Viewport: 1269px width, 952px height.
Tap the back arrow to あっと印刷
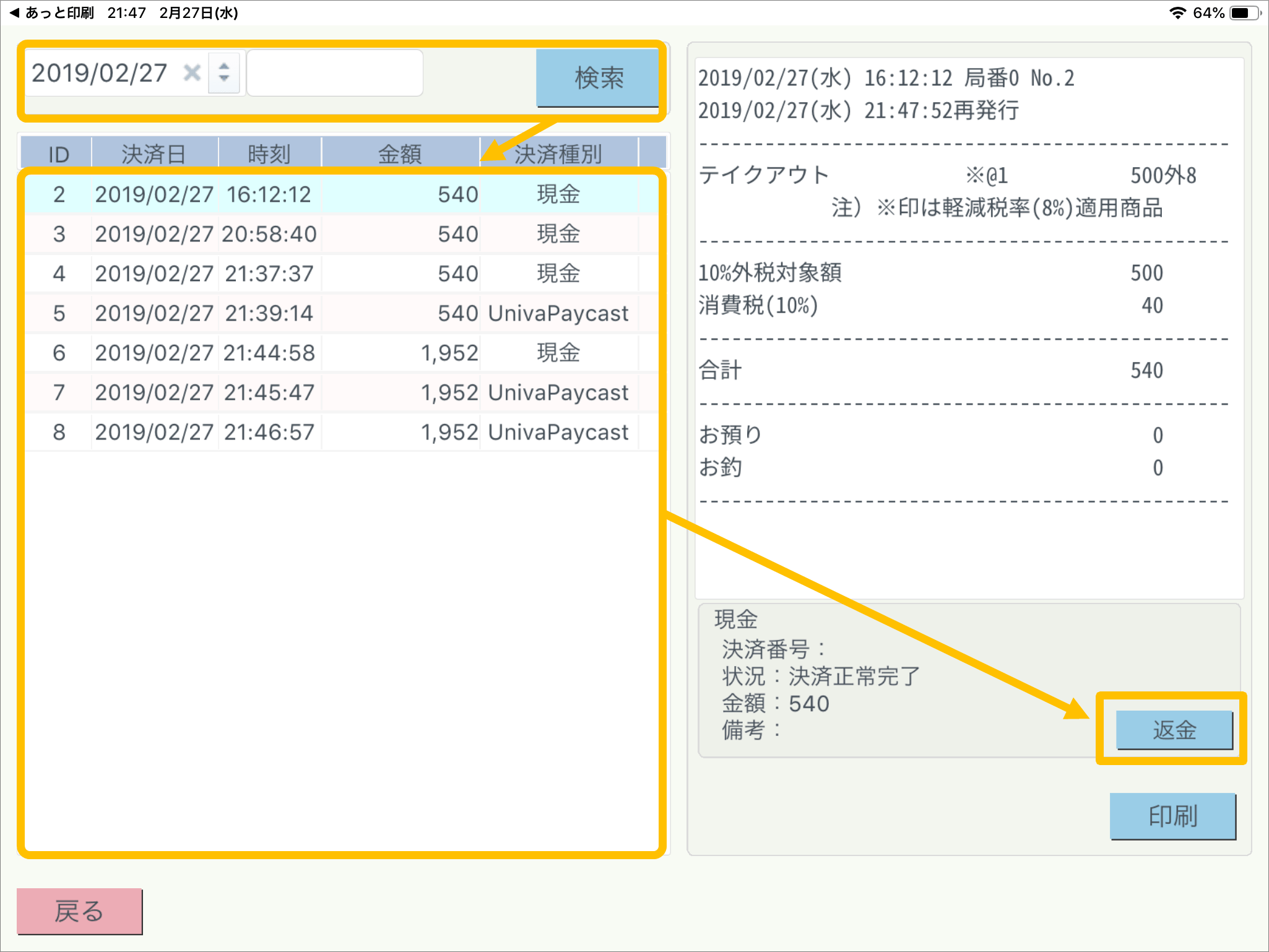[x=15, y=12]
